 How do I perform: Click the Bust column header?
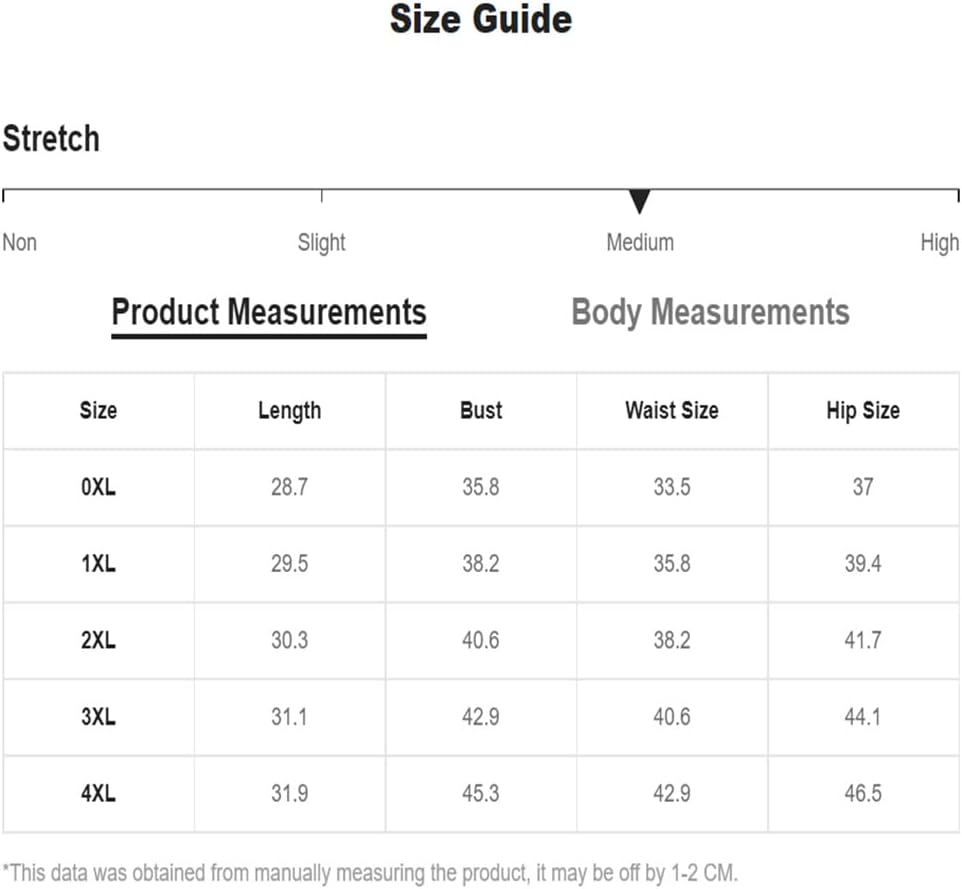pos(481,410)
